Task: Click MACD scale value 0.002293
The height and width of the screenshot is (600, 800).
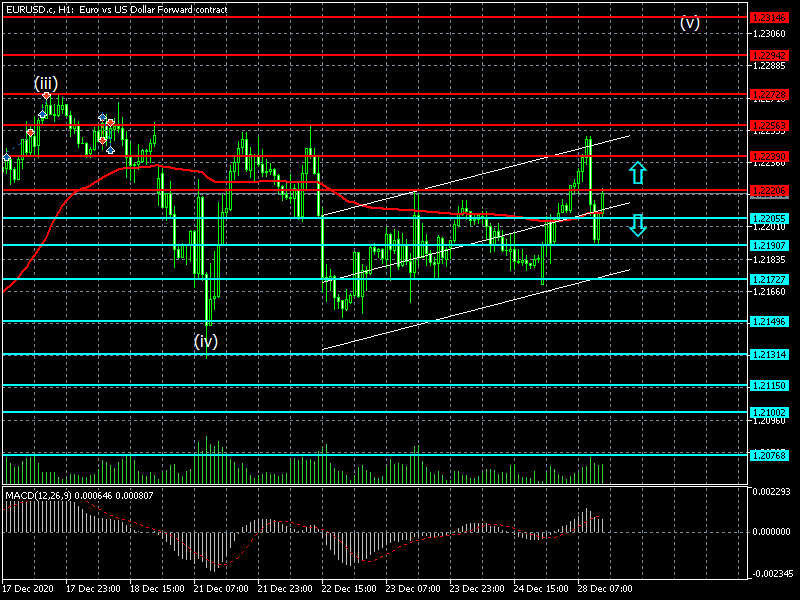Action: point(771,492)
